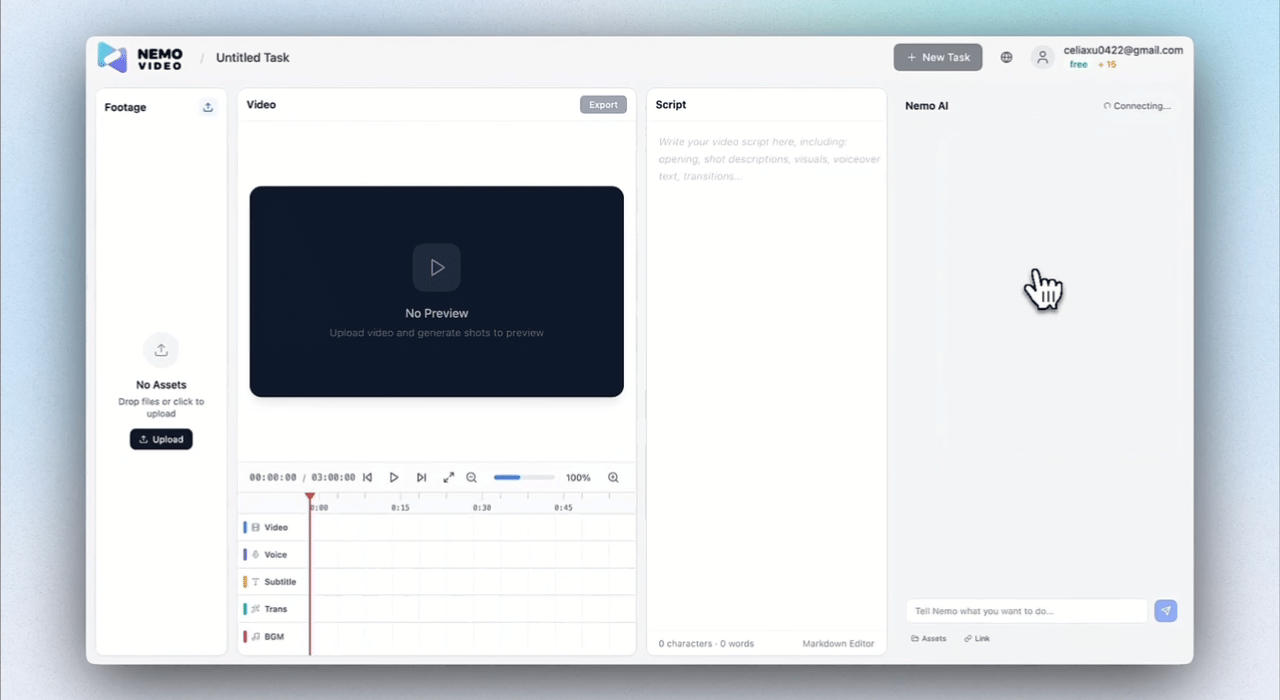Image resolution: width=1280 pixels, height=700 pixels.
Task: Zoom in the timeline
Action: [613, 478]
